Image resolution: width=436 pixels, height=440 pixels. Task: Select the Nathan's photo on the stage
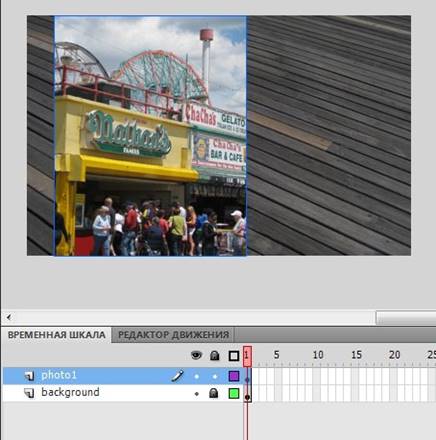click(150, 136)
